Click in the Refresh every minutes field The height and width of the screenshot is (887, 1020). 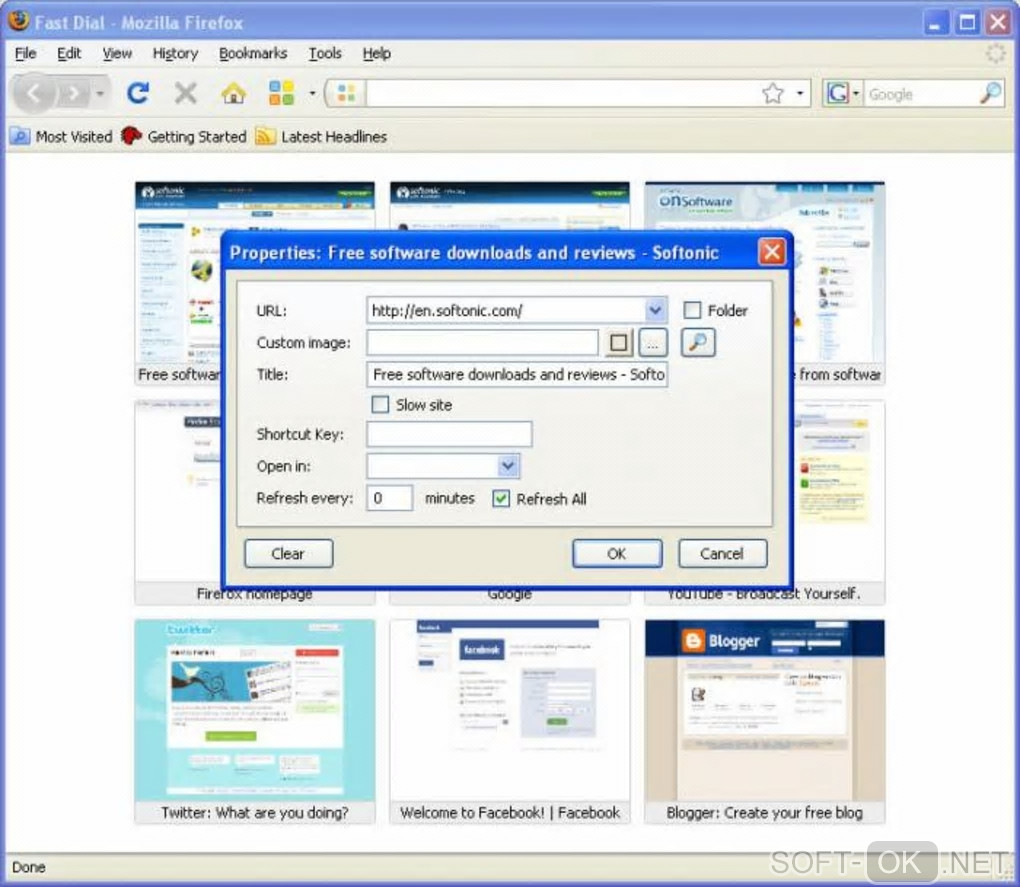point(389,498)
